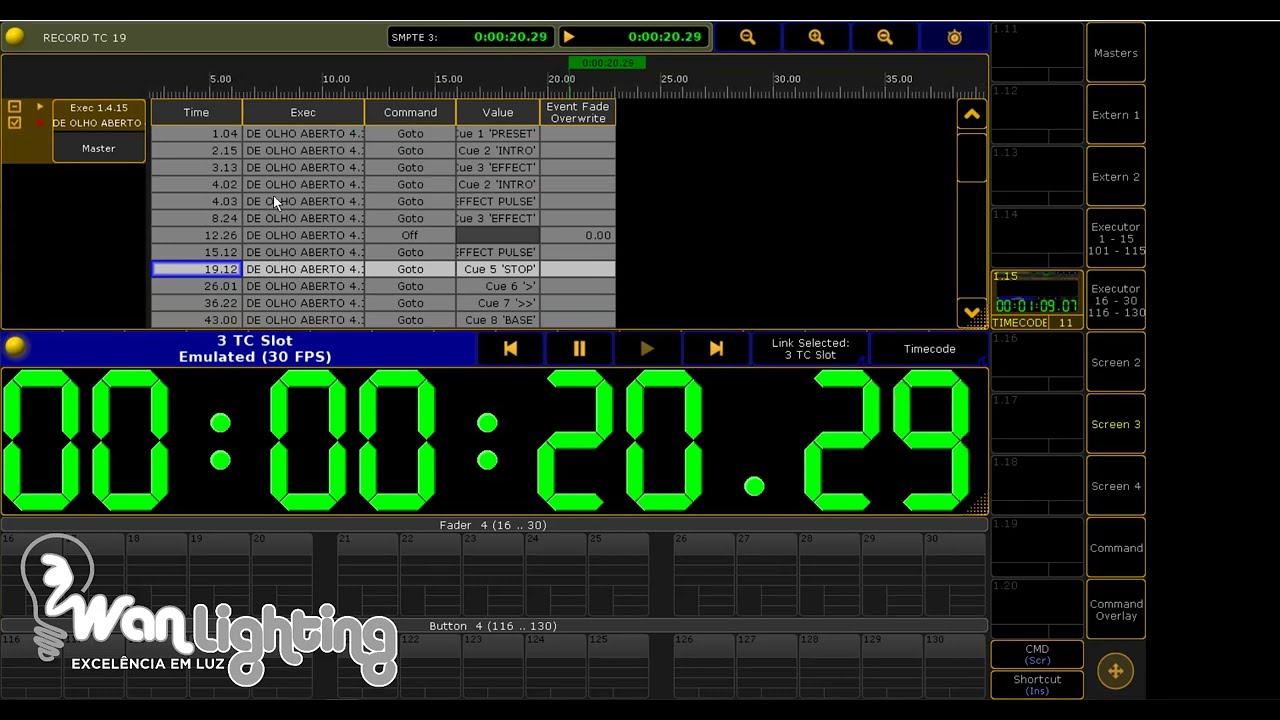Switch to the Masters view button

[1116, 53]
